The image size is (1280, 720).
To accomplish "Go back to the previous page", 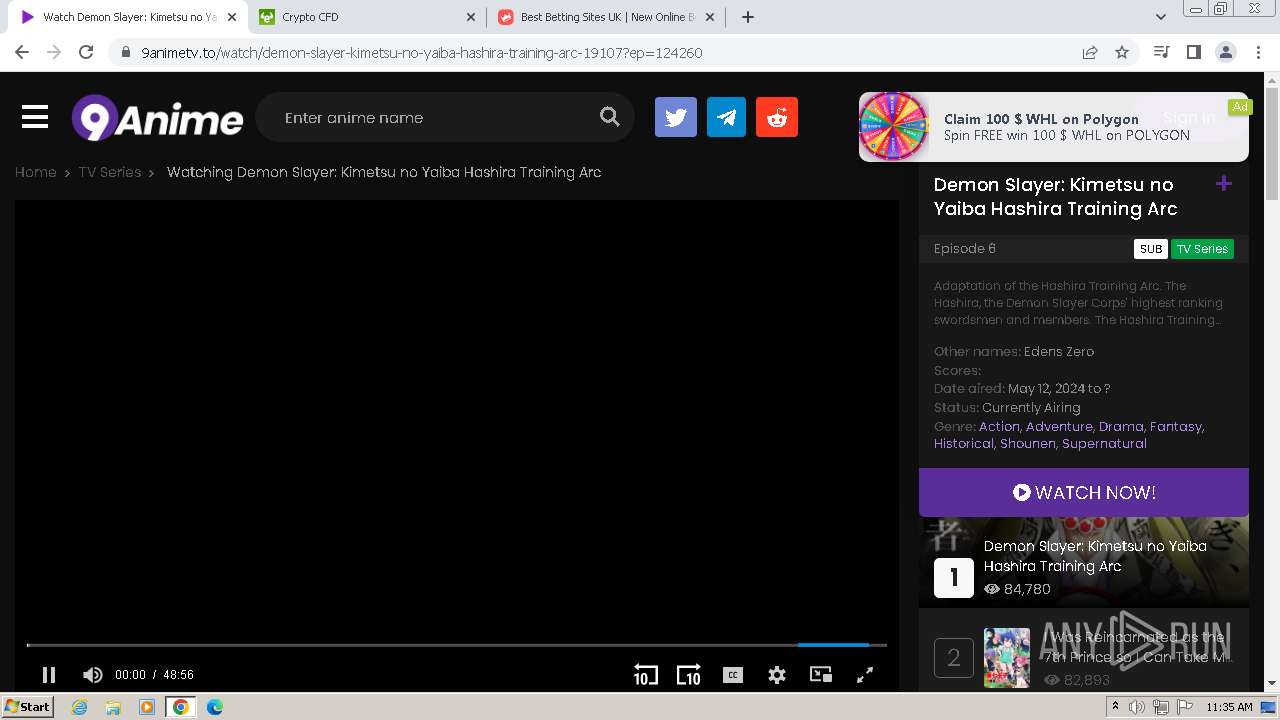I will click(22, 52).
